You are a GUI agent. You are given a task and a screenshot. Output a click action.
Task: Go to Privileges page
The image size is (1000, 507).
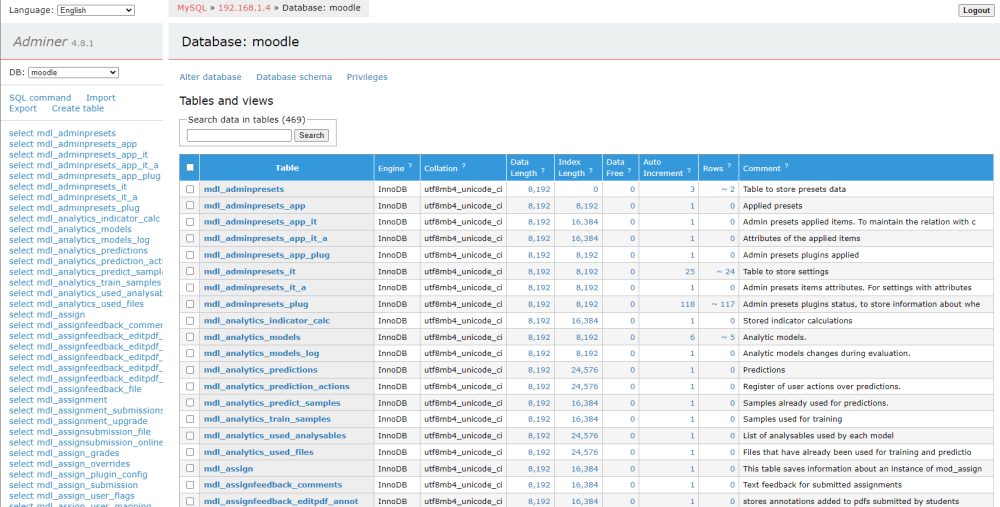coord(367,77)
